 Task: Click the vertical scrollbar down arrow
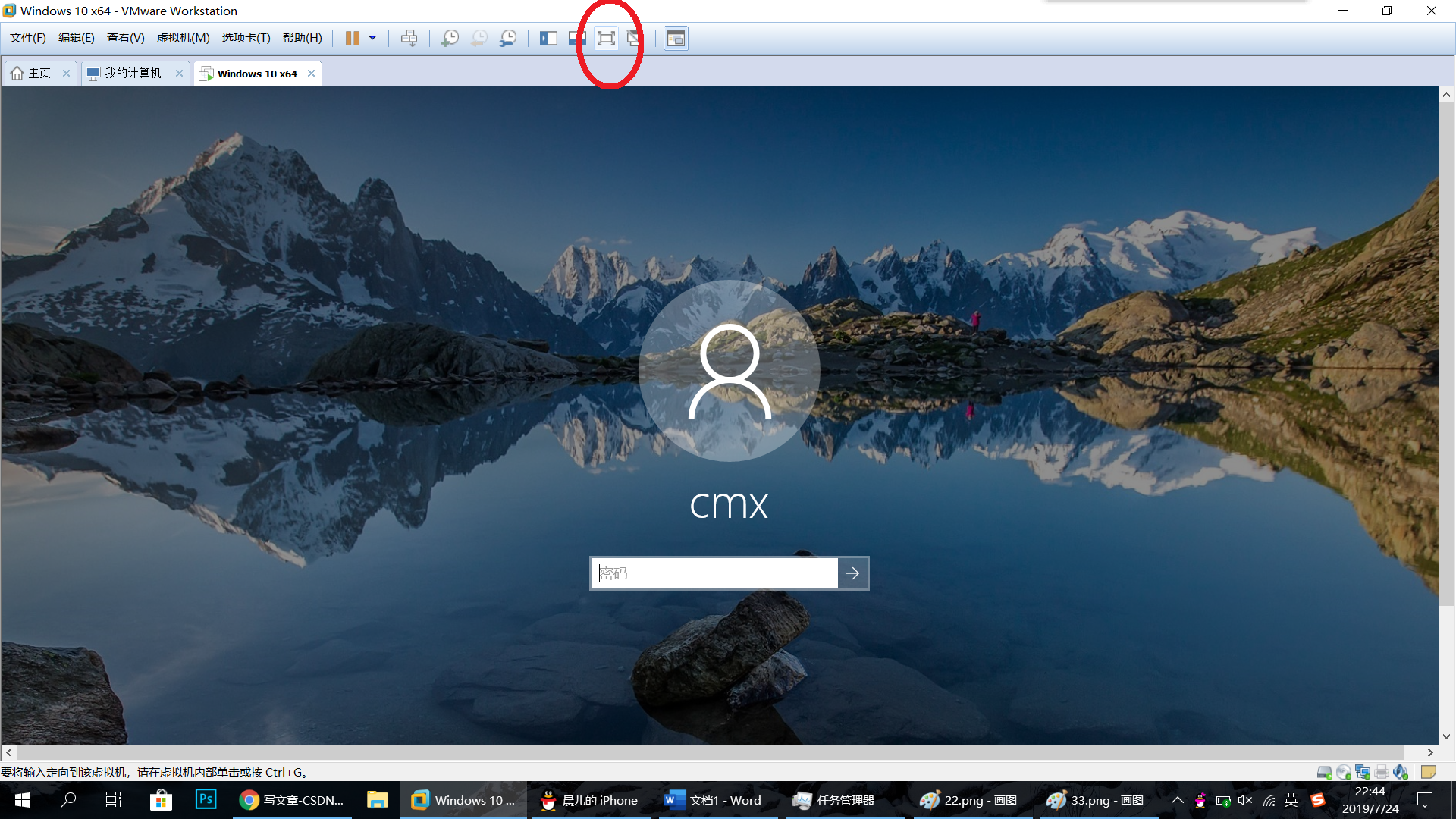point(1446,736)
